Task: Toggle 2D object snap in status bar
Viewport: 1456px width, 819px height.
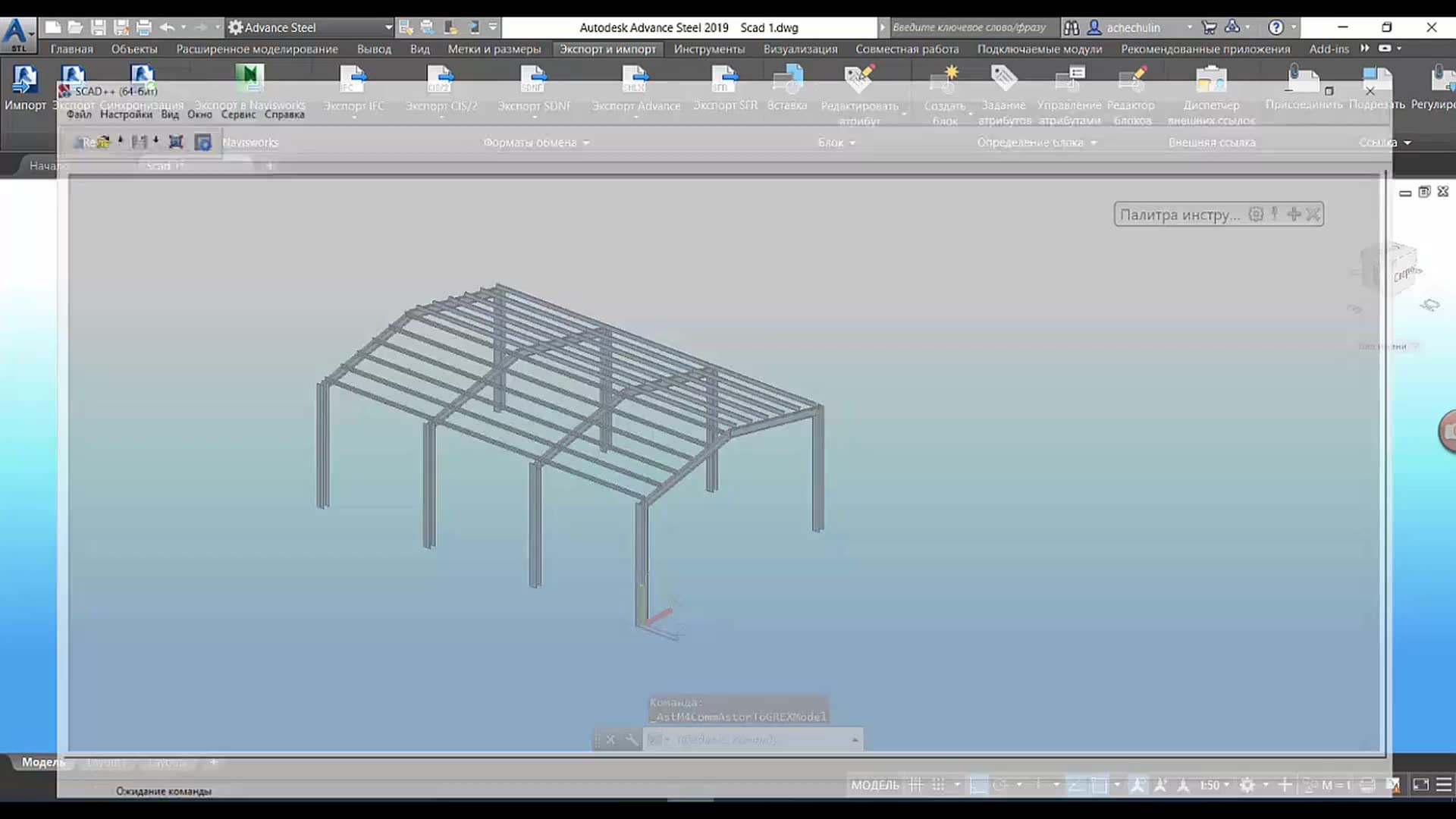Action: pos(1099,785)
